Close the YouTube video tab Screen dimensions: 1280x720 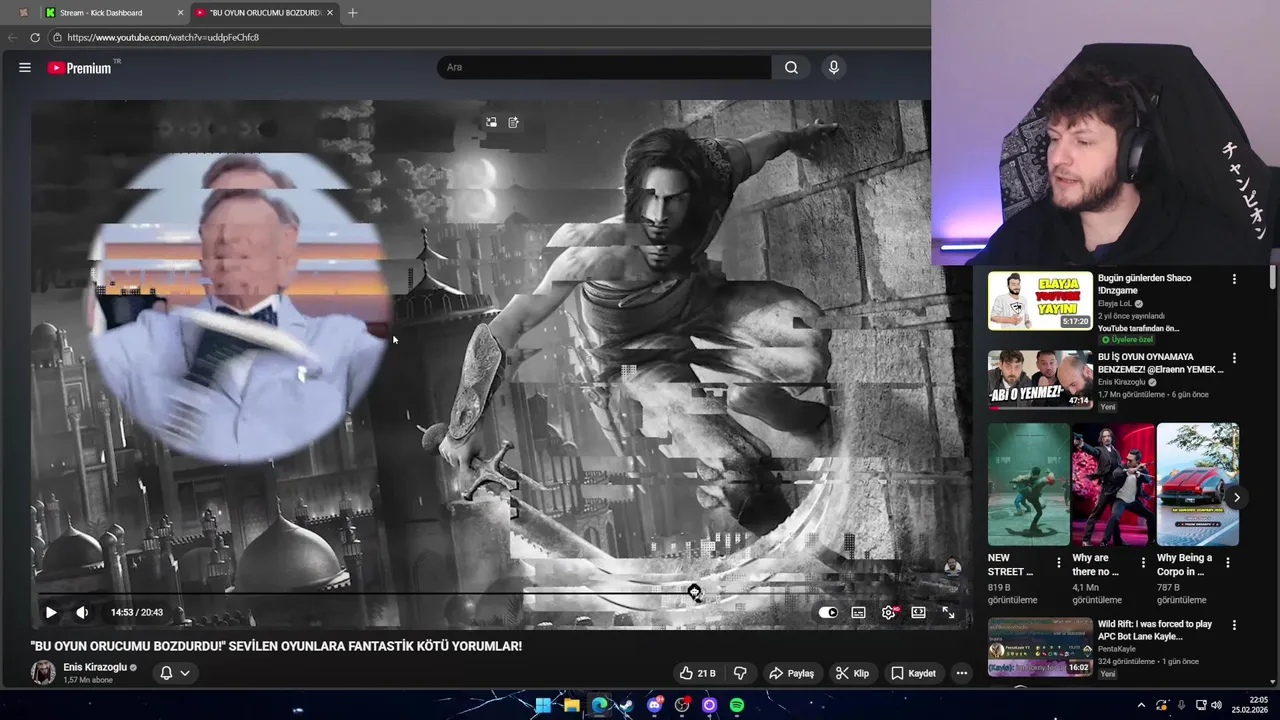[x=330, y=13]
